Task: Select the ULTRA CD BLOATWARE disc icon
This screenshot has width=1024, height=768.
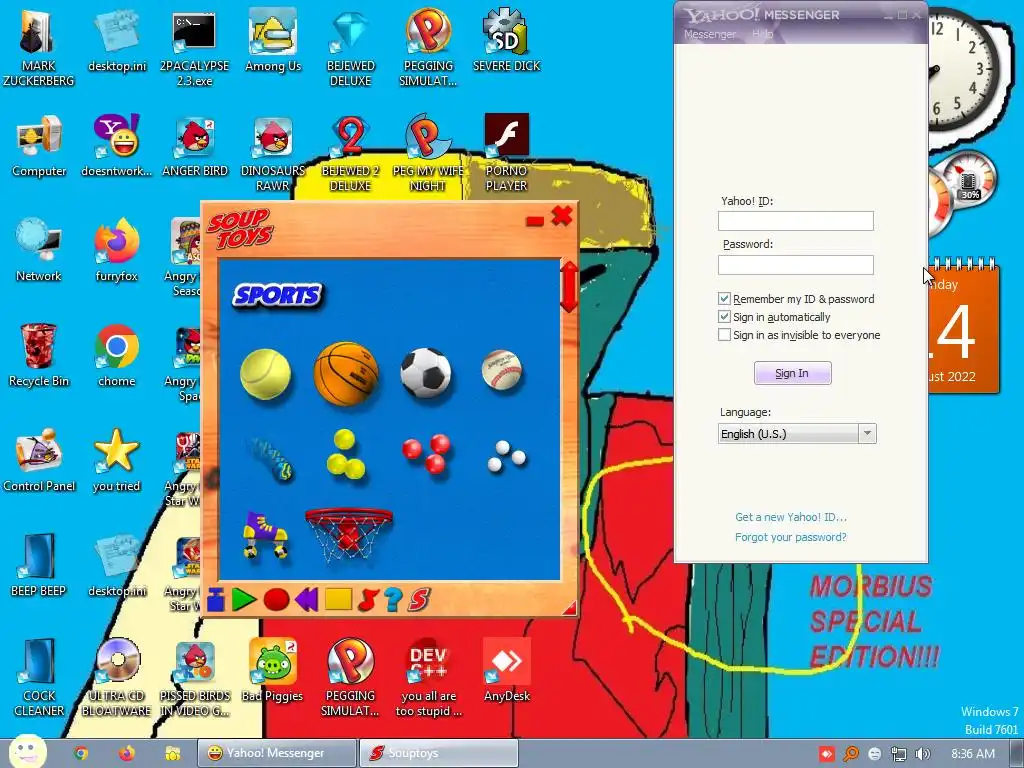Action: (x=116, y=678)
